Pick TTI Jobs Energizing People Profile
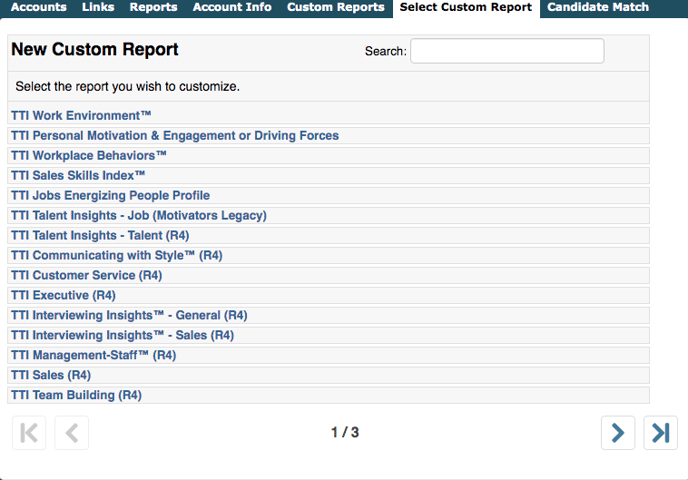This screenshot has width=688, height=480. (110, 195)
